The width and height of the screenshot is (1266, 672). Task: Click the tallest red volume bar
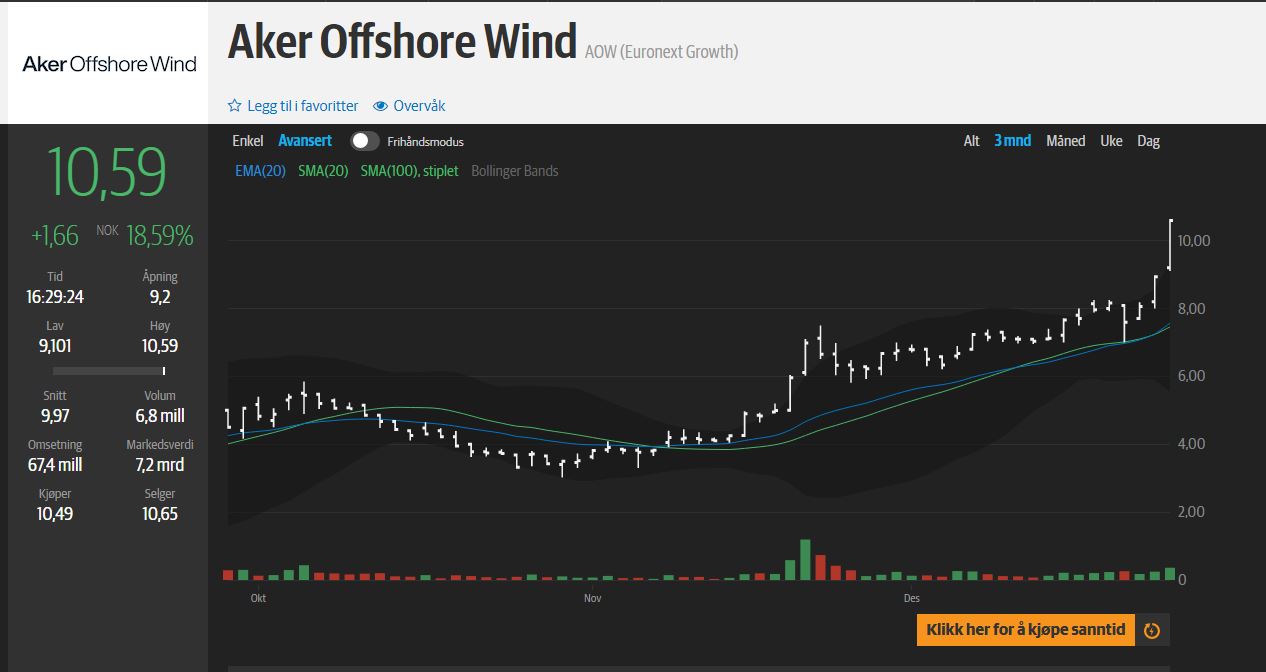pos(820,567)
